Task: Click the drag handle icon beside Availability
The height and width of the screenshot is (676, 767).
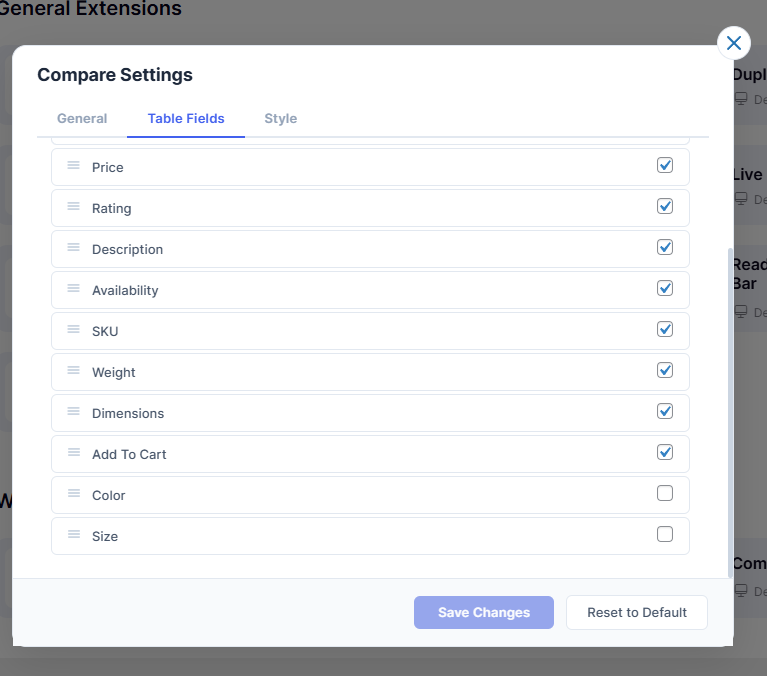Action: (74, 289)
